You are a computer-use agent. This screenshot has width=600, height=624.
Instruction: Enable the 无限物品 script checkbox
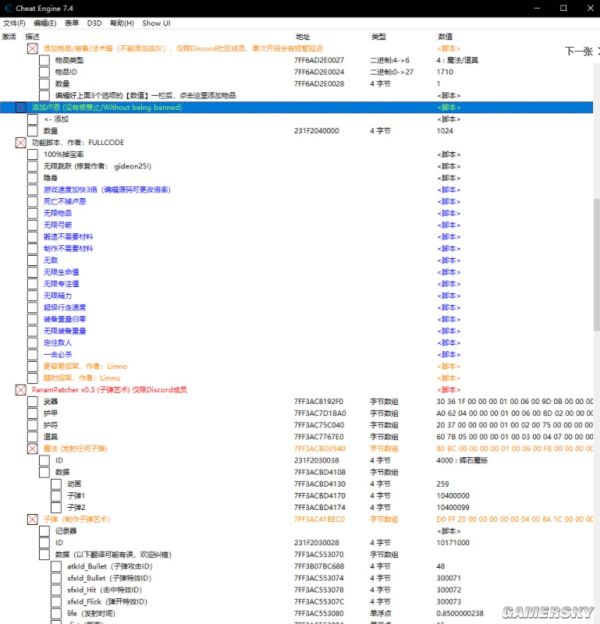pos(33,213)
